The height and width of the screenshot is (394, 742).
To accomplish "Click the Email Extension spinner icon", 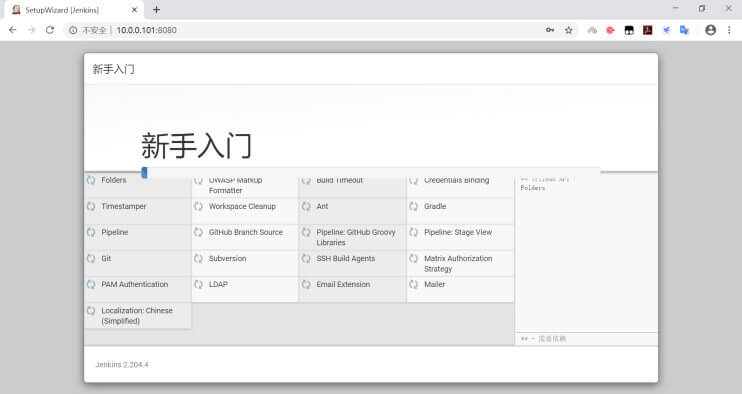I will 306,284.
